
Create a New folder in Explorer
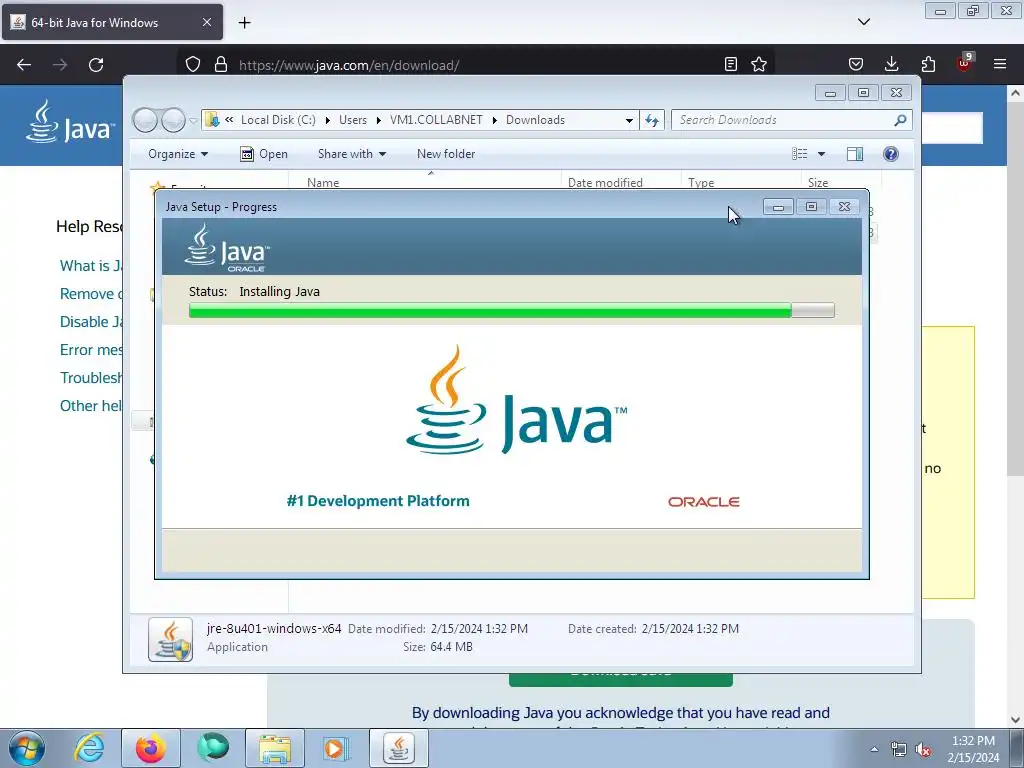click(446, 154)
